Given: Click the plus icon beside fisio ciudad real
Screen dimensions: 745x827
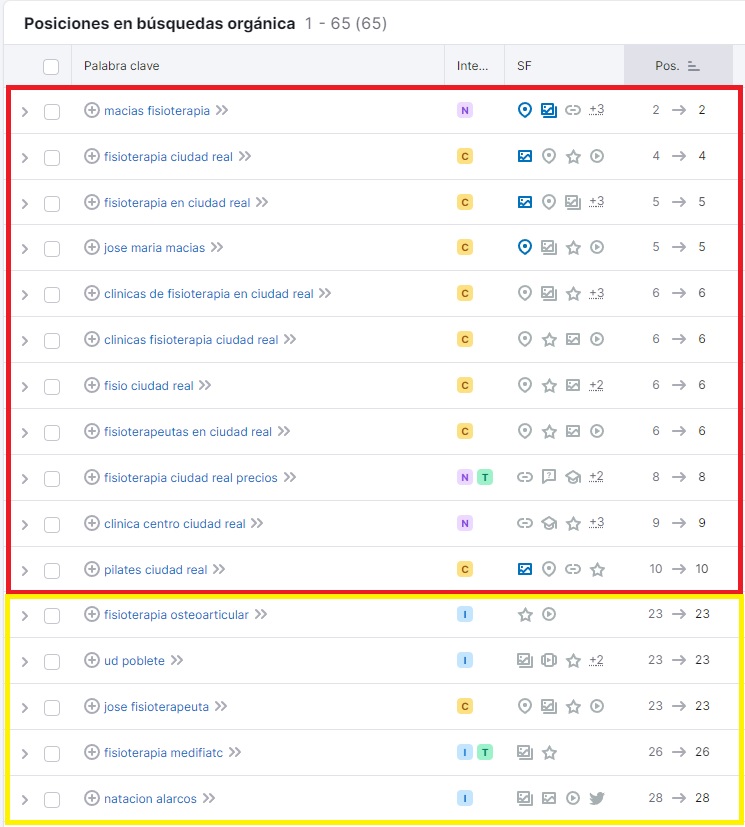Looking at the screenshot, I should [92, 385].
